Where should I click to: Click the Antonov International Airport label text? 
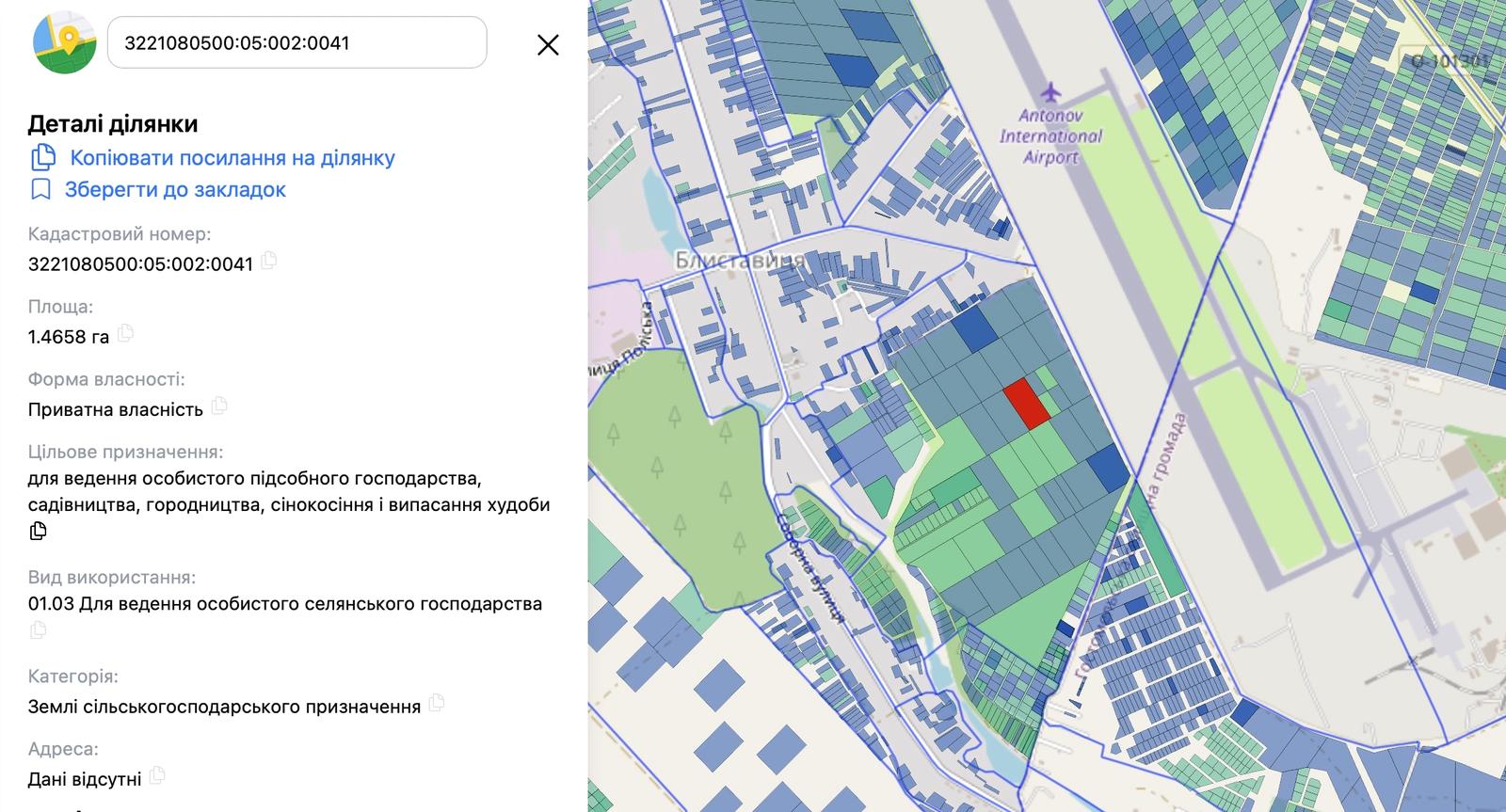coord(1050,136)
